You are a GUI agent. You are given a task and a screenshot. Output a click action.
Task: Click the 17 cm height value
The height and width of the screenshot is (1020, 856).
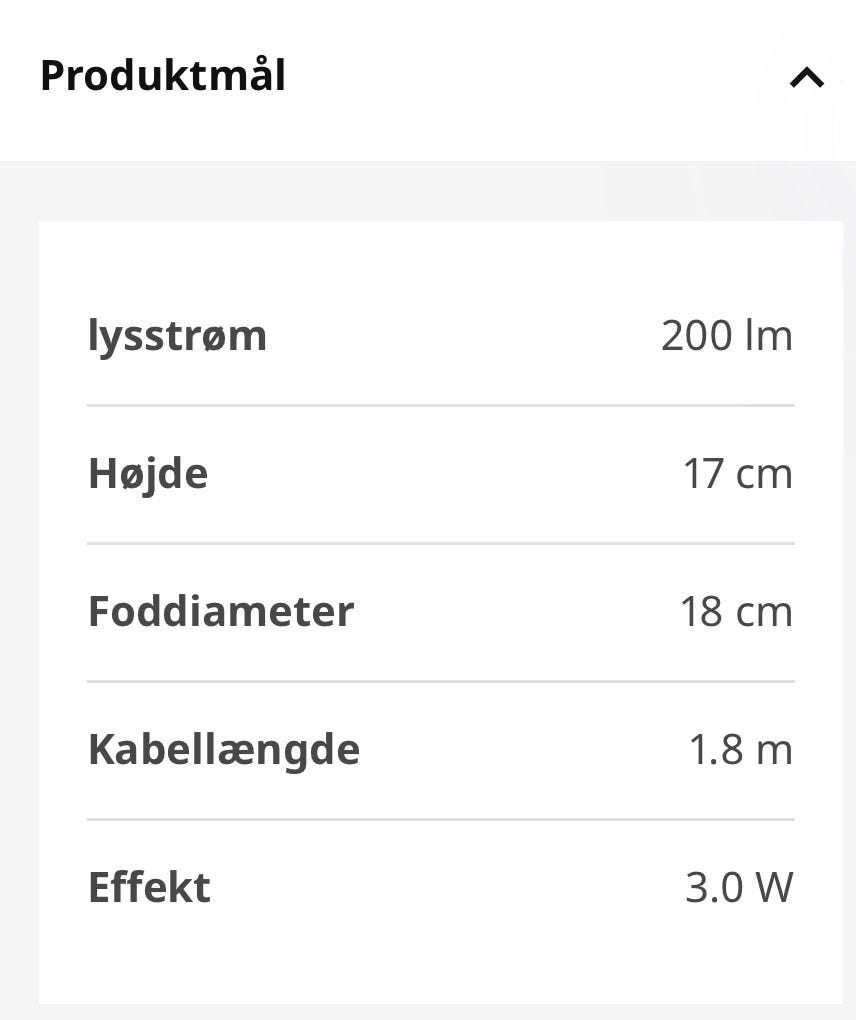point(738,474)
